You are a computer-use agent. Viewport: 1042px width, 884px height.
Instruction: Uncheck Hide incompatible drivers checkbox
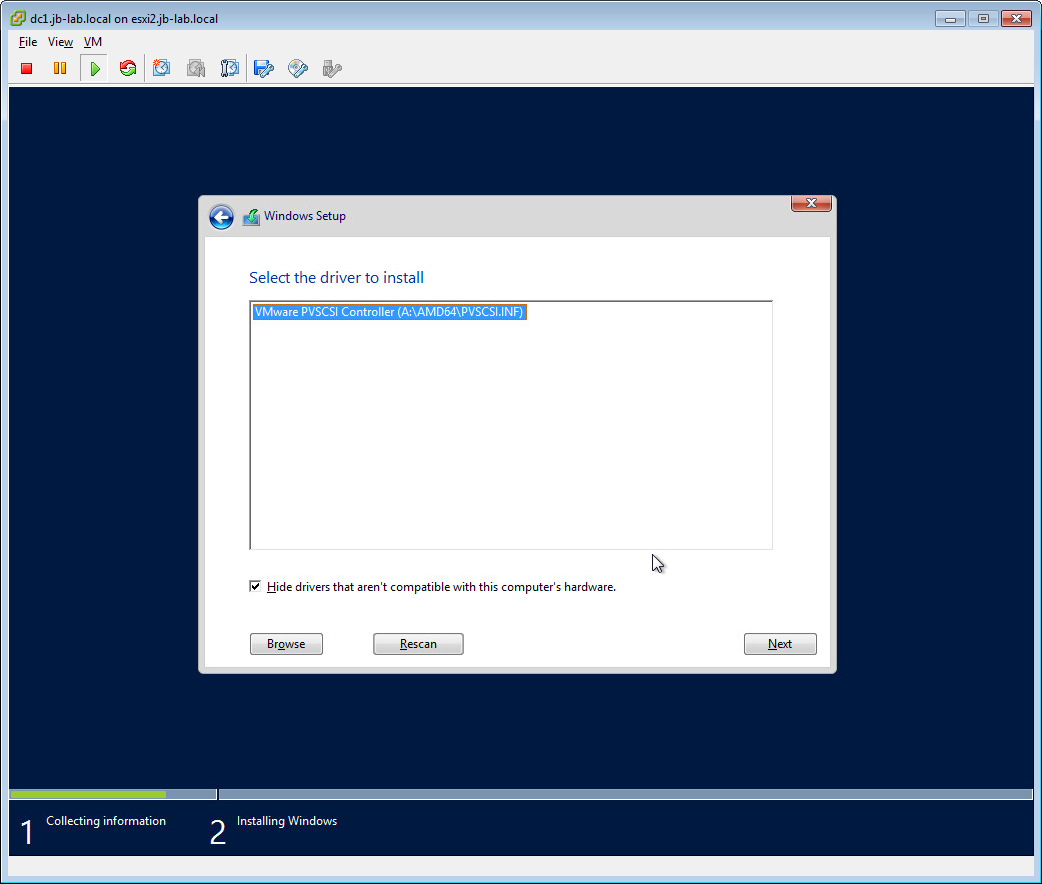tap(255, 587)
